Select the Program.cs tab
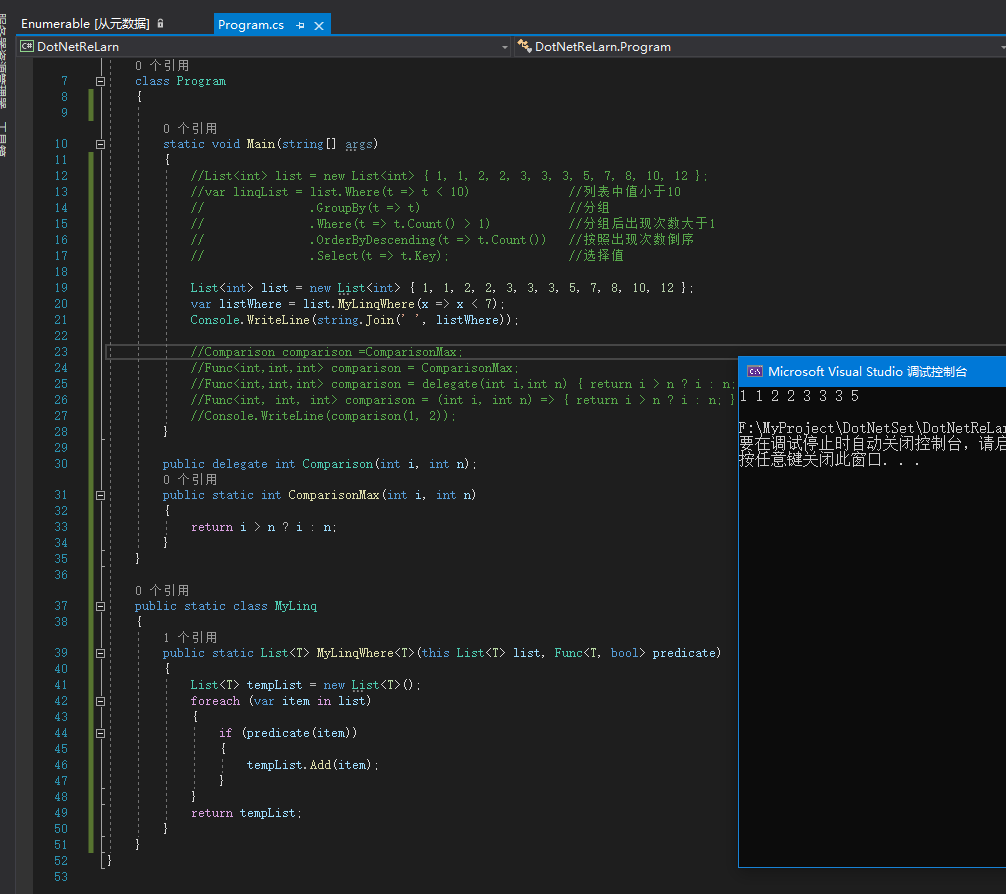This screenshot has height=894, width=1006. pos(251,25)
